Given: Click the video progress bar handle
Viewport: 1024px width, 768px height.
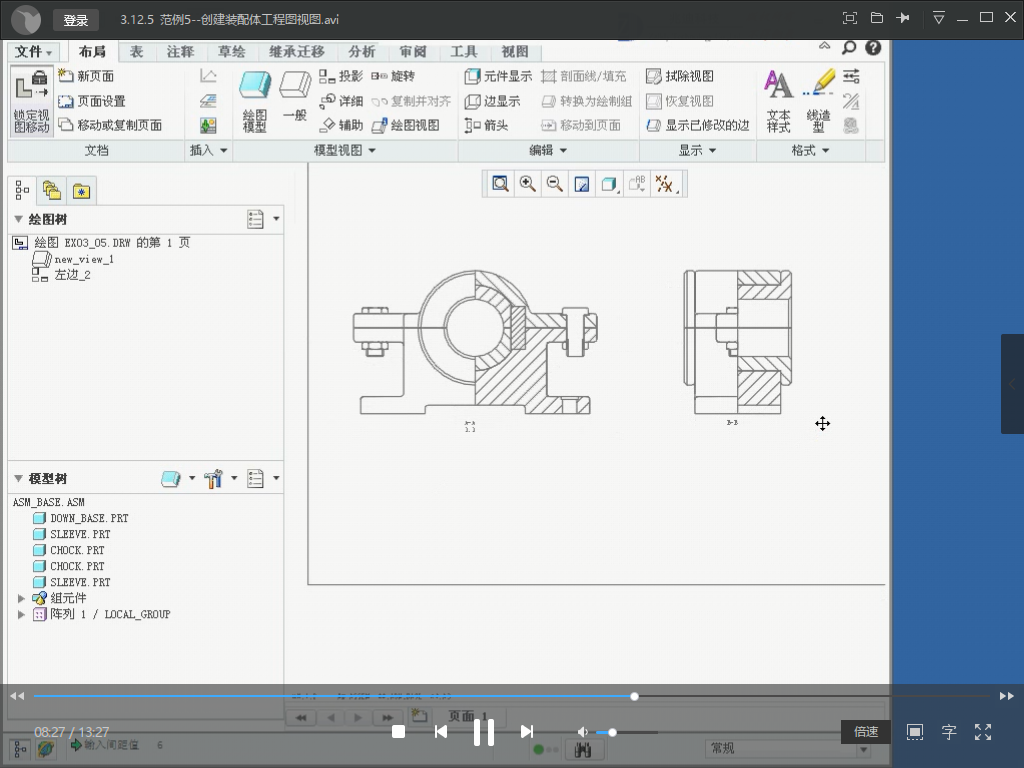Looking at the screenshot, I should tap(634, 696).
